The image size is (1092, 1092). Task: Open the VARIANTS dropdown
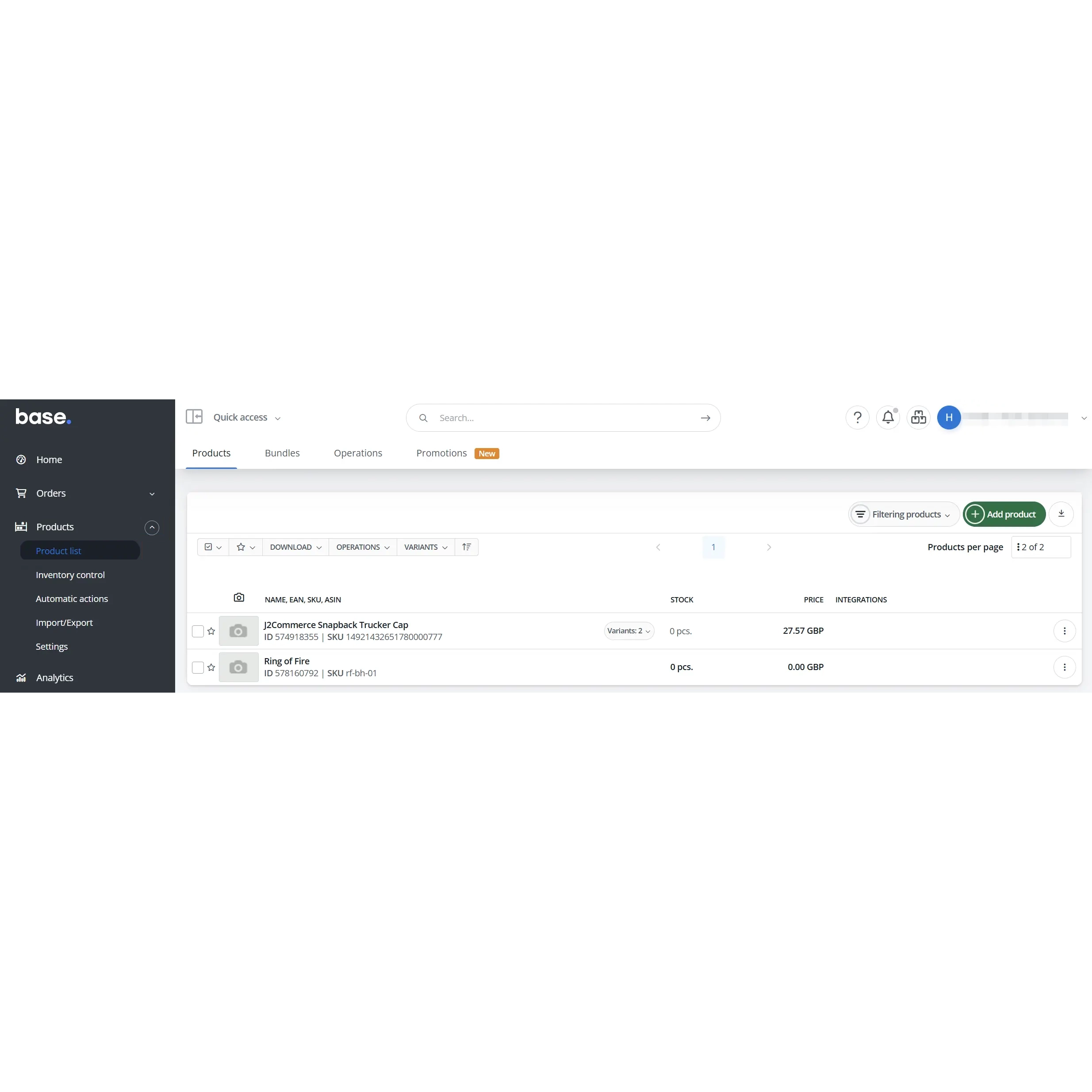tap(425, 547)
